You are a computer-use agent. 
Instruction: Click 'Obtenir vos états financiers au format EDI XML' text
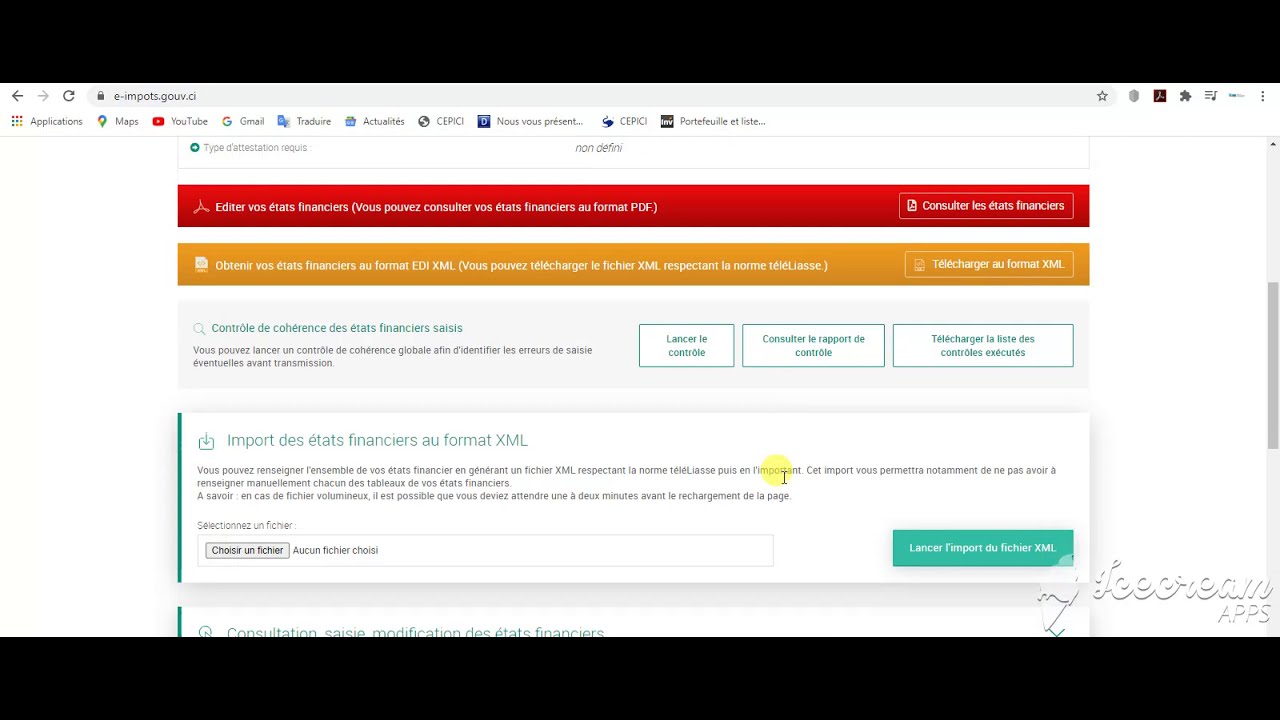click(521, 265)
